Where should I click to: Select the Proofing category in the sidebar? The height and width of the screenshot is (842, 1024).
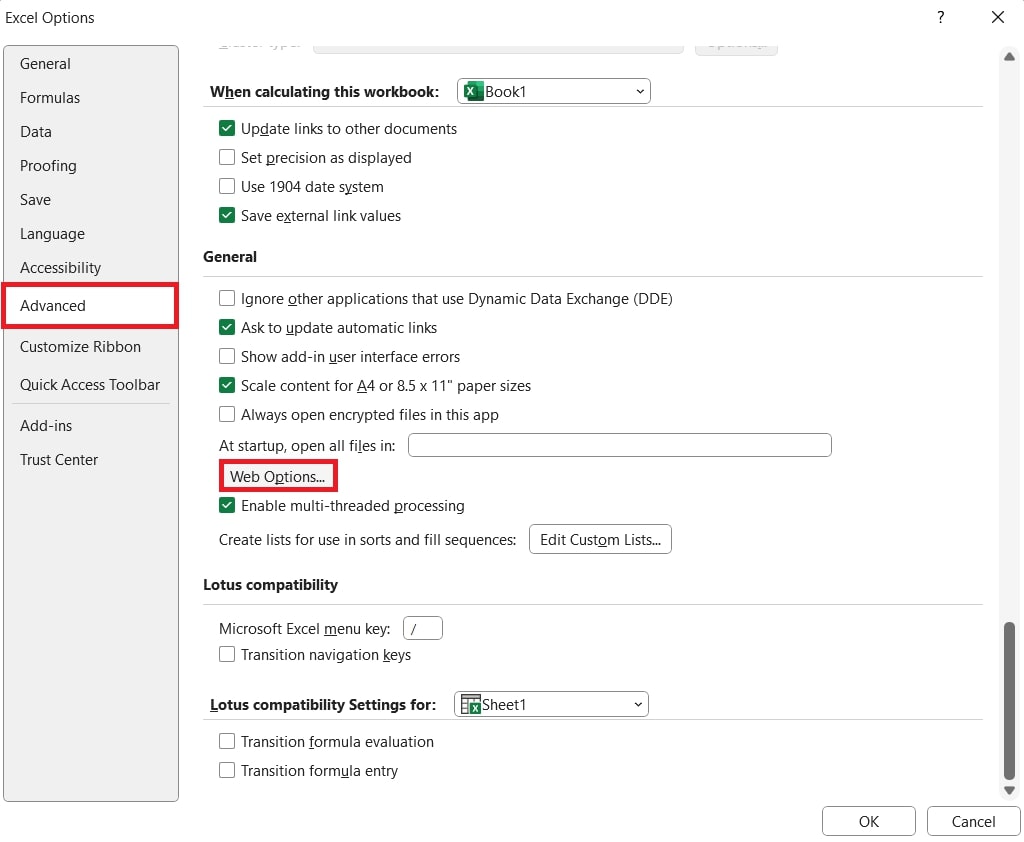coord(48,165)
